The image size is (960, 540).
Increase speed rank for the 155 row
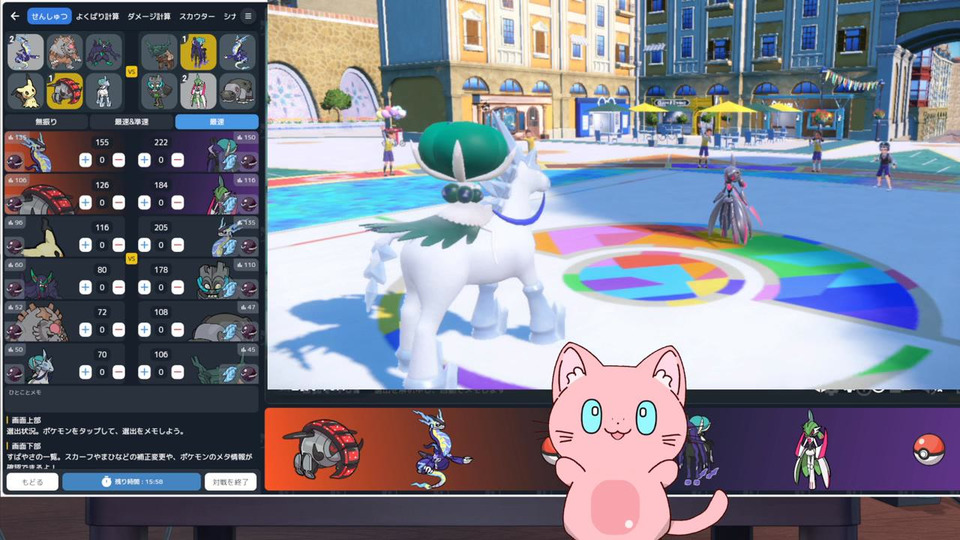85,160
